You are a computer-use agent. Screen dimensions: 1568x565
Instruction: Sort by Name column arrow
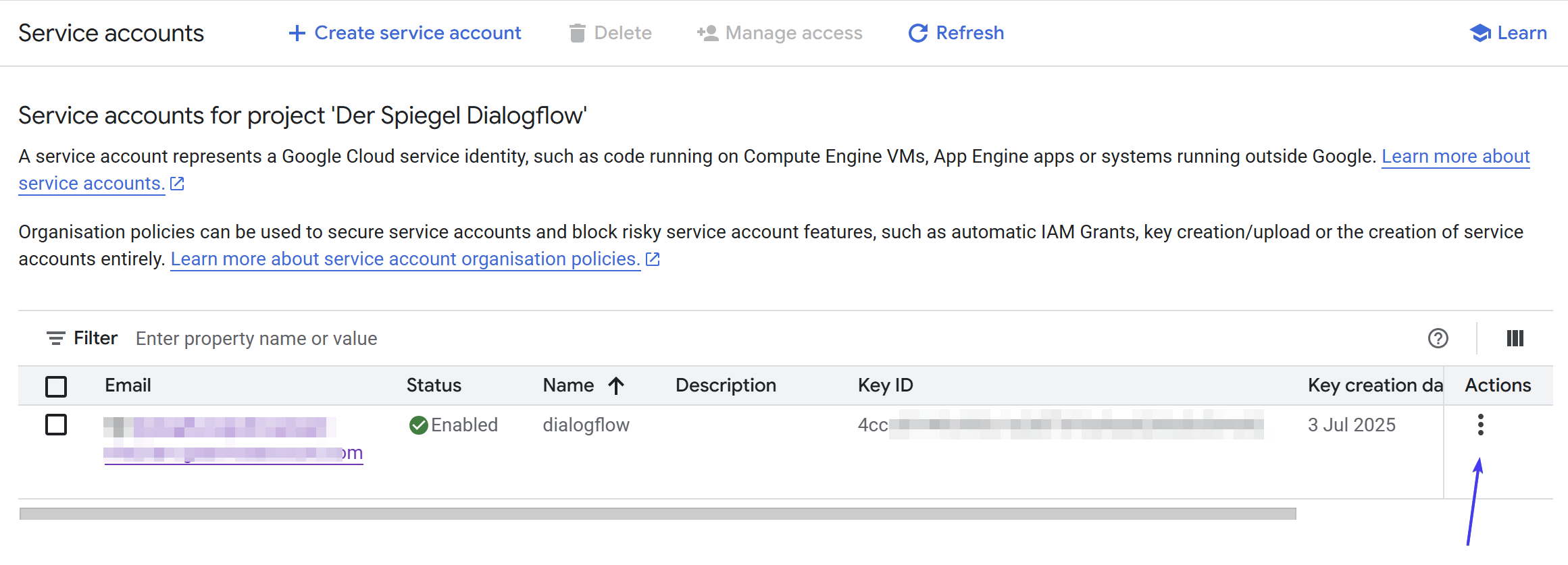[616, 385]
